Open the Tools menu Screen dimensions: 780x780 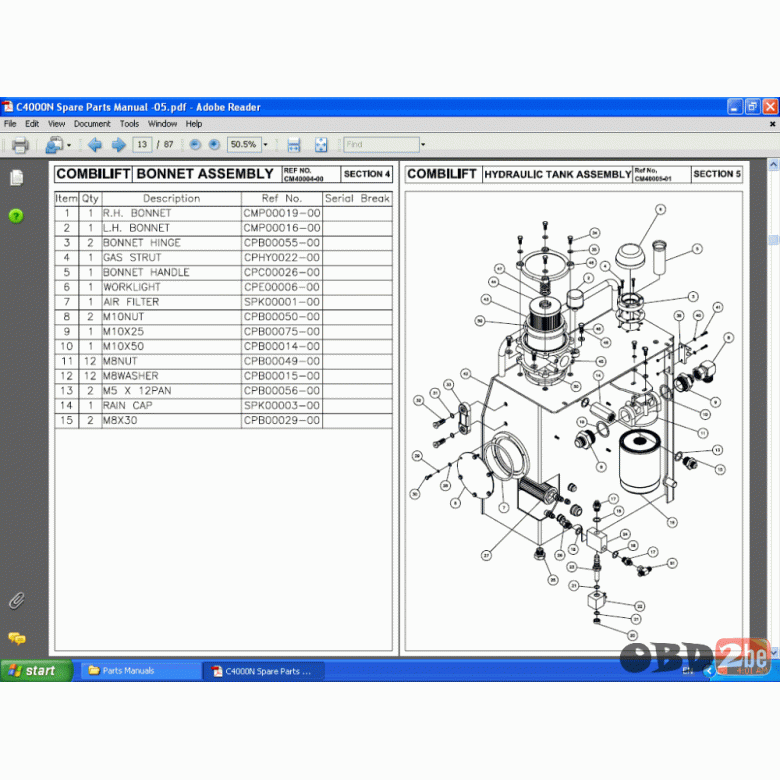[x=129, y=124]
